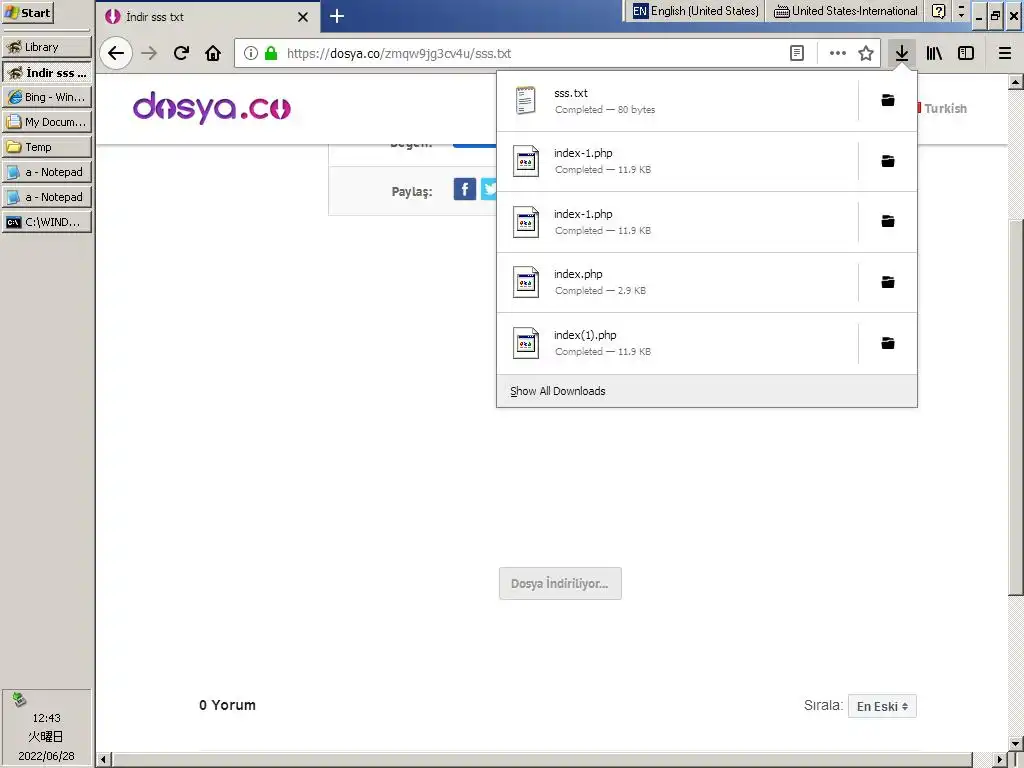Screen dimensions: 1024x768
Task: Open the browser home page
Action: tap(213, 54)
